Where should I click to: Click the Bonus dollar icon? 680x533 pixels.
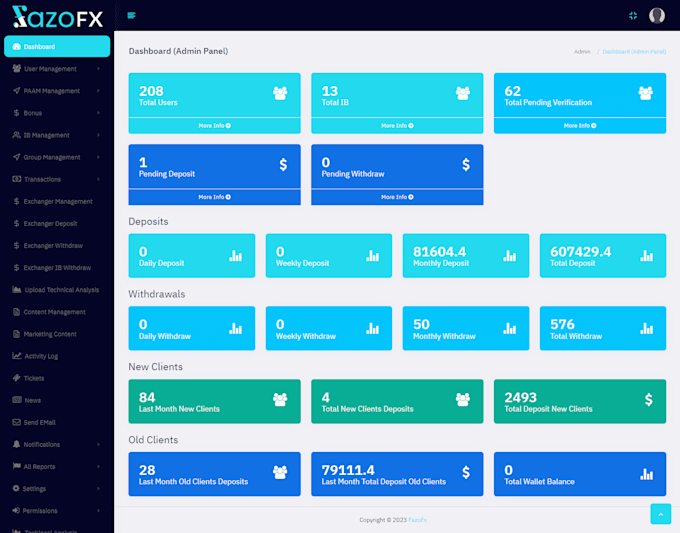(16, 113)
